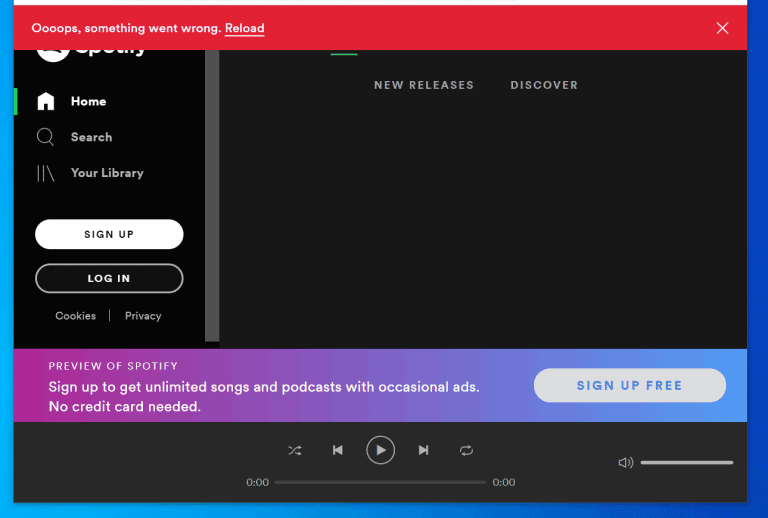The width and height of the screenshot is (768, 518).
Task: Adjust the volume slider
Action: tap(687, 463)
